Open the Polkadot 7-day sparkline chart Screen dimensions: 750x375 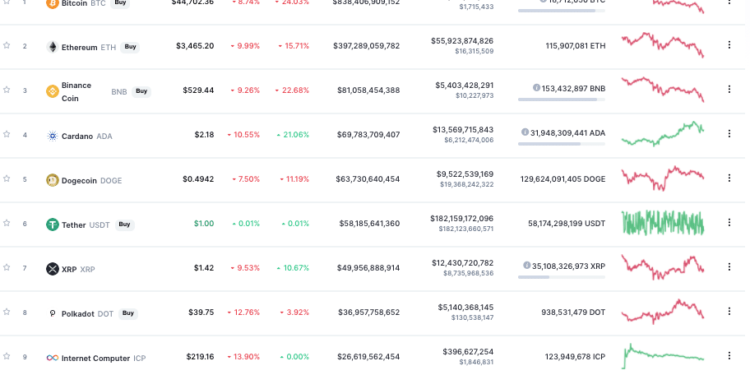click(x=662, y=311)
